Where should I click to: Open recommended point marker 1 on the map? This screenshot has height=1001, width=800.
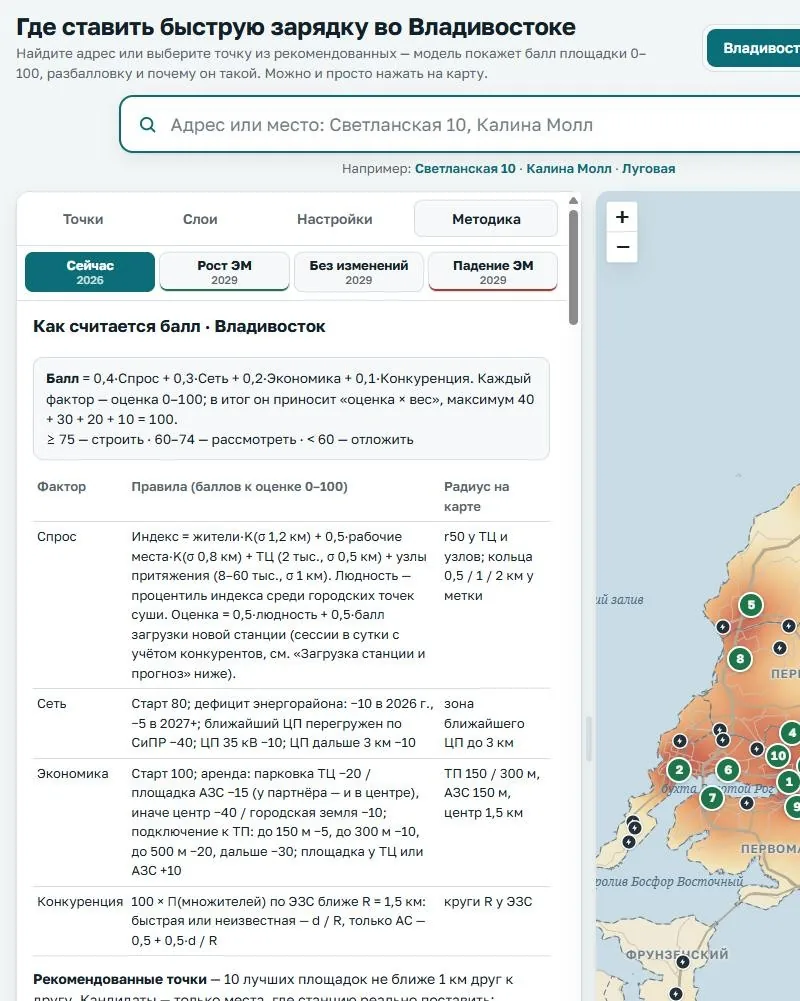pyautogui.click(x=789, y=781)
